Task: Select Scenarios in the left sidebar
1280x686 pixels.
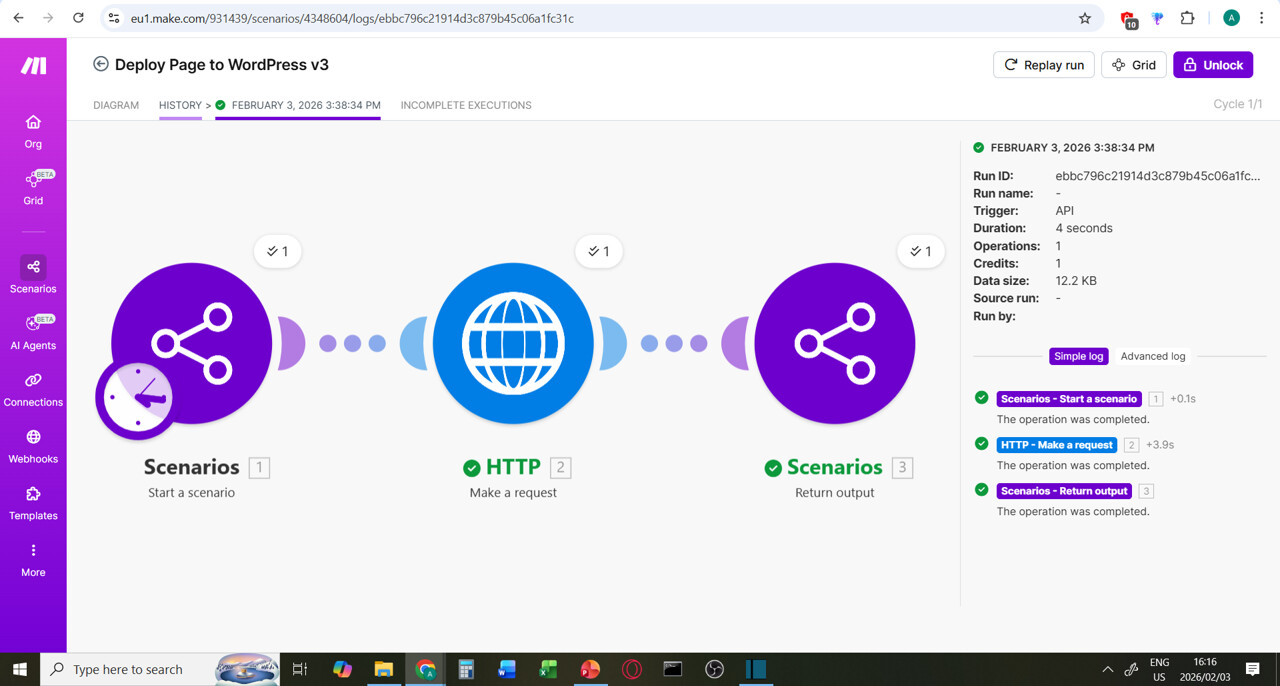Action: [33, 274]
